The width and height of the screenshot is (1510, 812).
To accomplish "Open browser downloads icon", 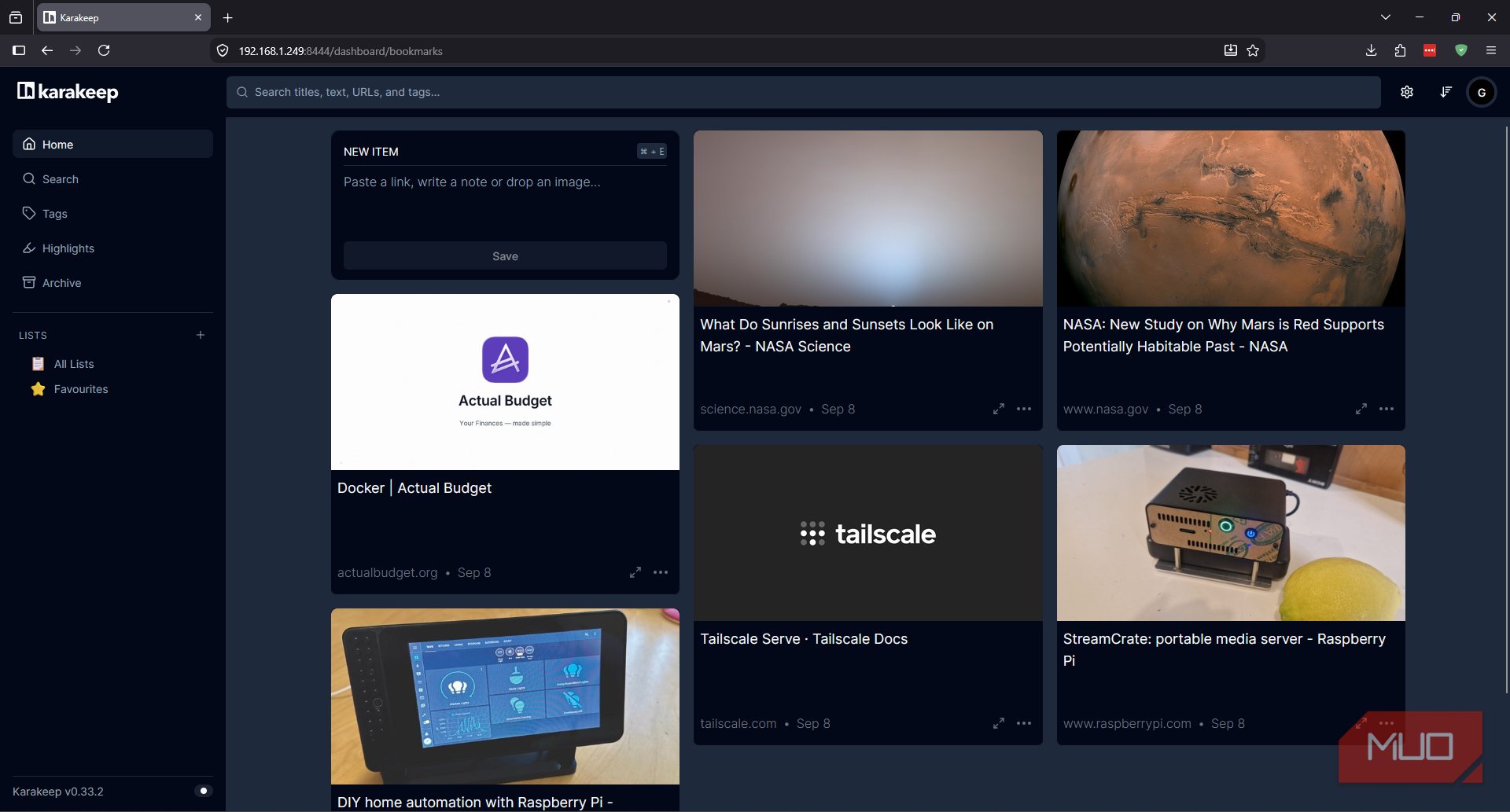I will 1371,50.
